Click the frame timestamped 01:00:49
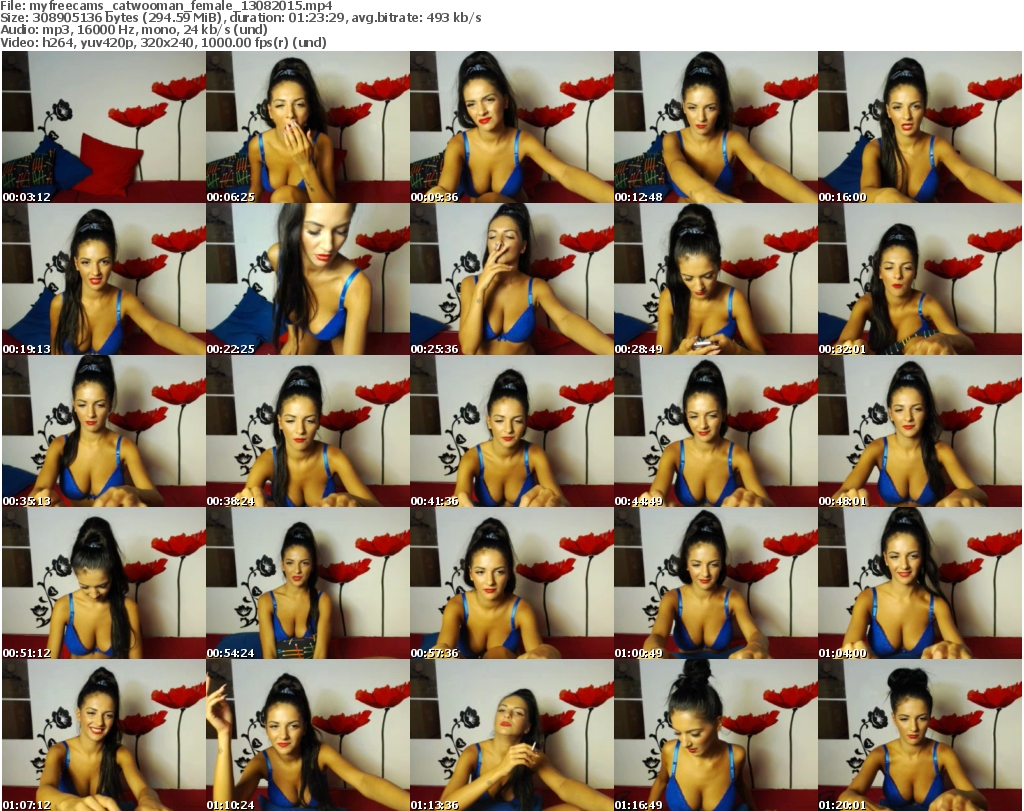 pyautogui.click(x=716, y=583)
